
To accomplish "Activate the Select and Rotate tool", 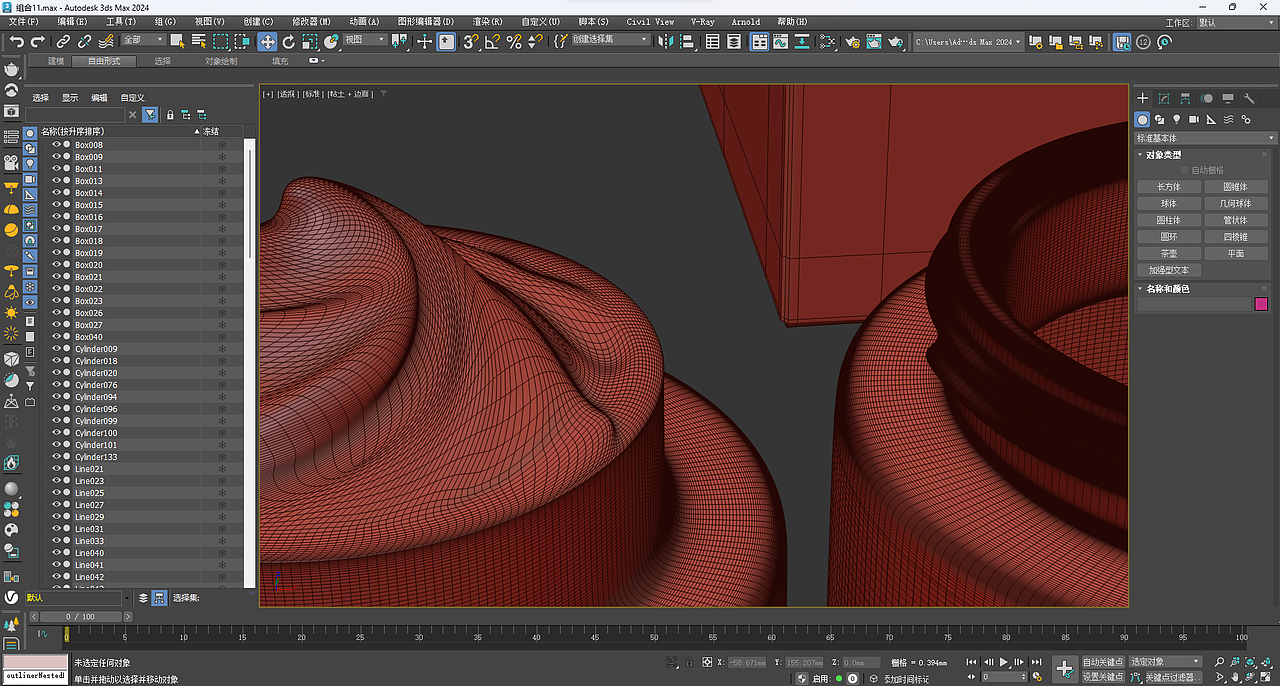I will [289, 41].
